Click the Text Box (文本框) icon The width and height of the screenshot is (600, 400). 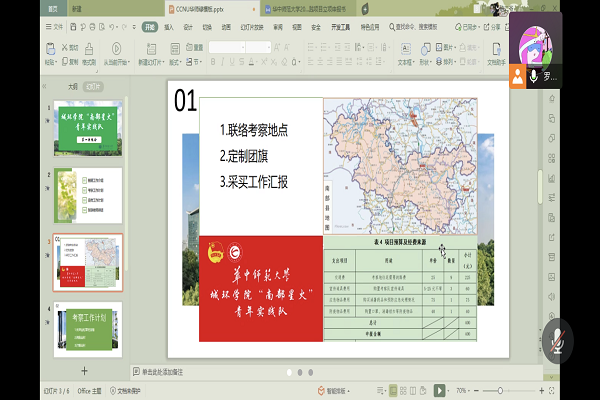406,49
